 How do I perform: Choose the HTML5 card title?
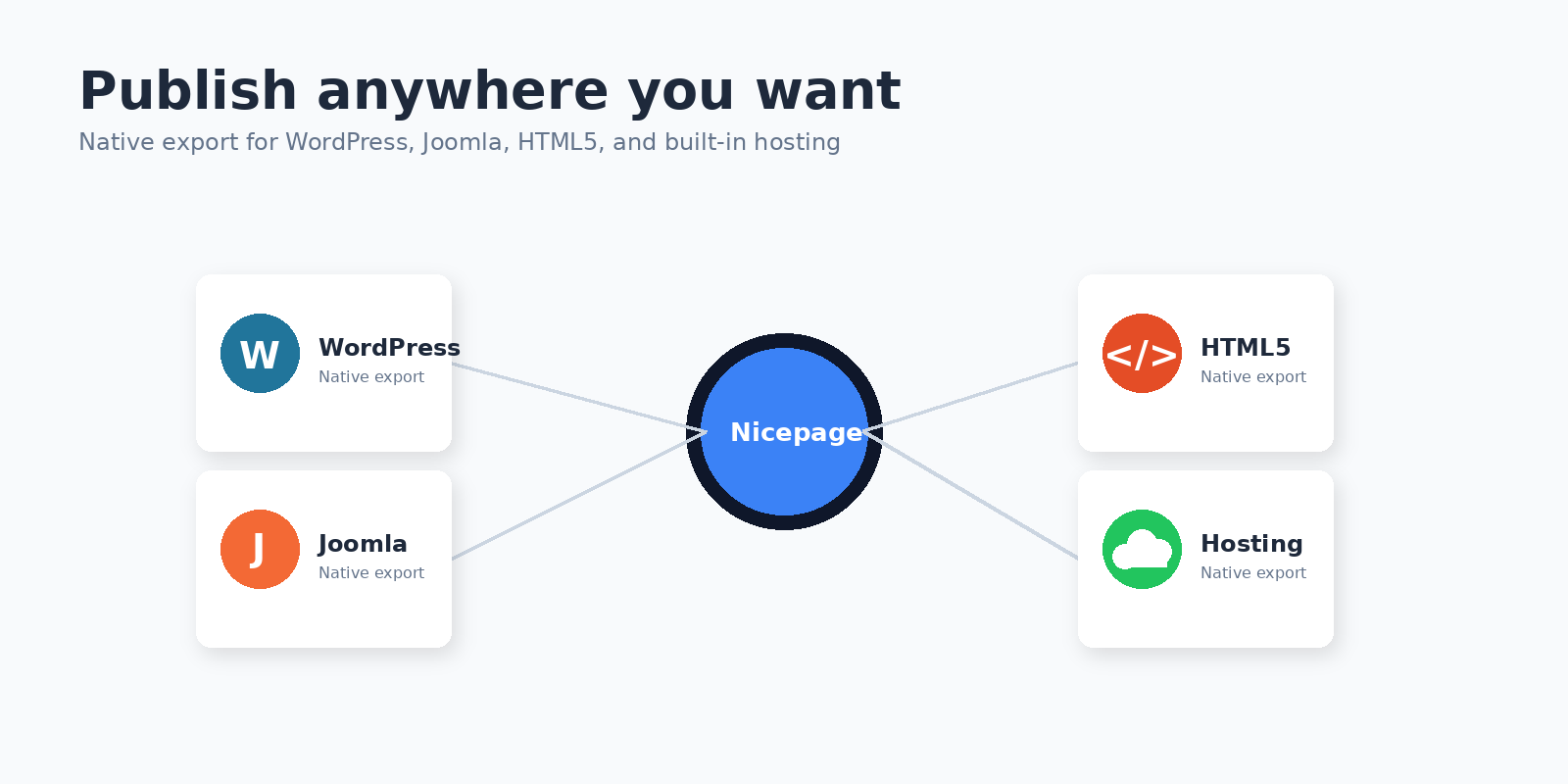1245,348
